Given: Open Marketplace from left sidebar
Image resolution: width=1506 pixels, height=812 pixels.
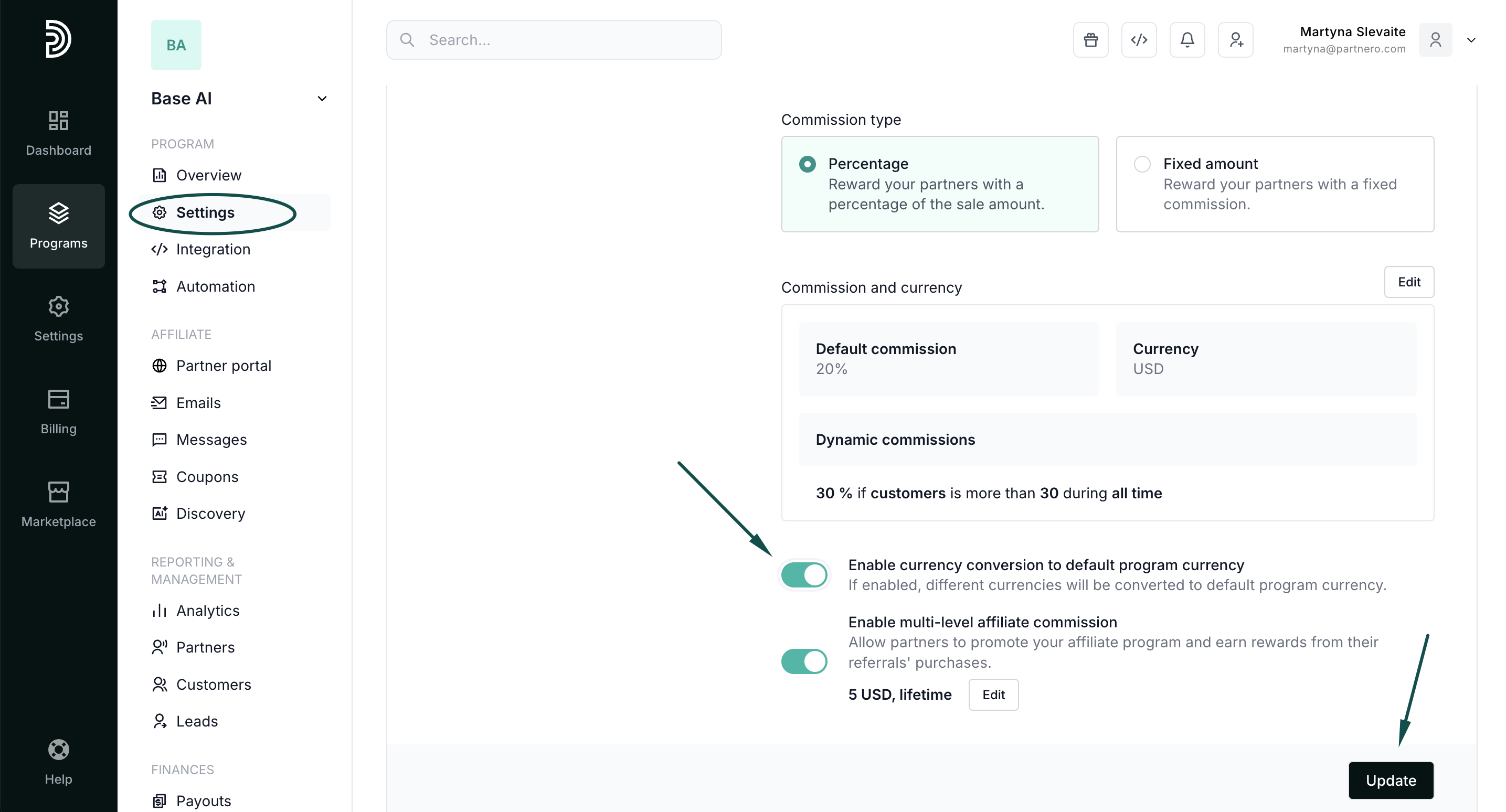Looking at the screenshot, I should (x=58, y=505).
